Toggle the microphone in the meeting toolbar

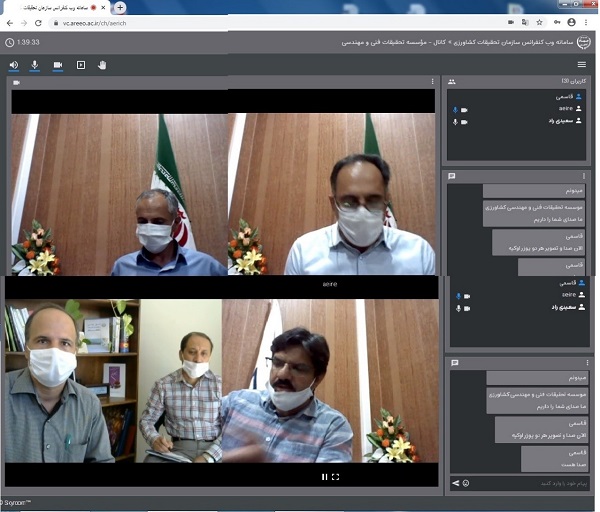point(35,65)
